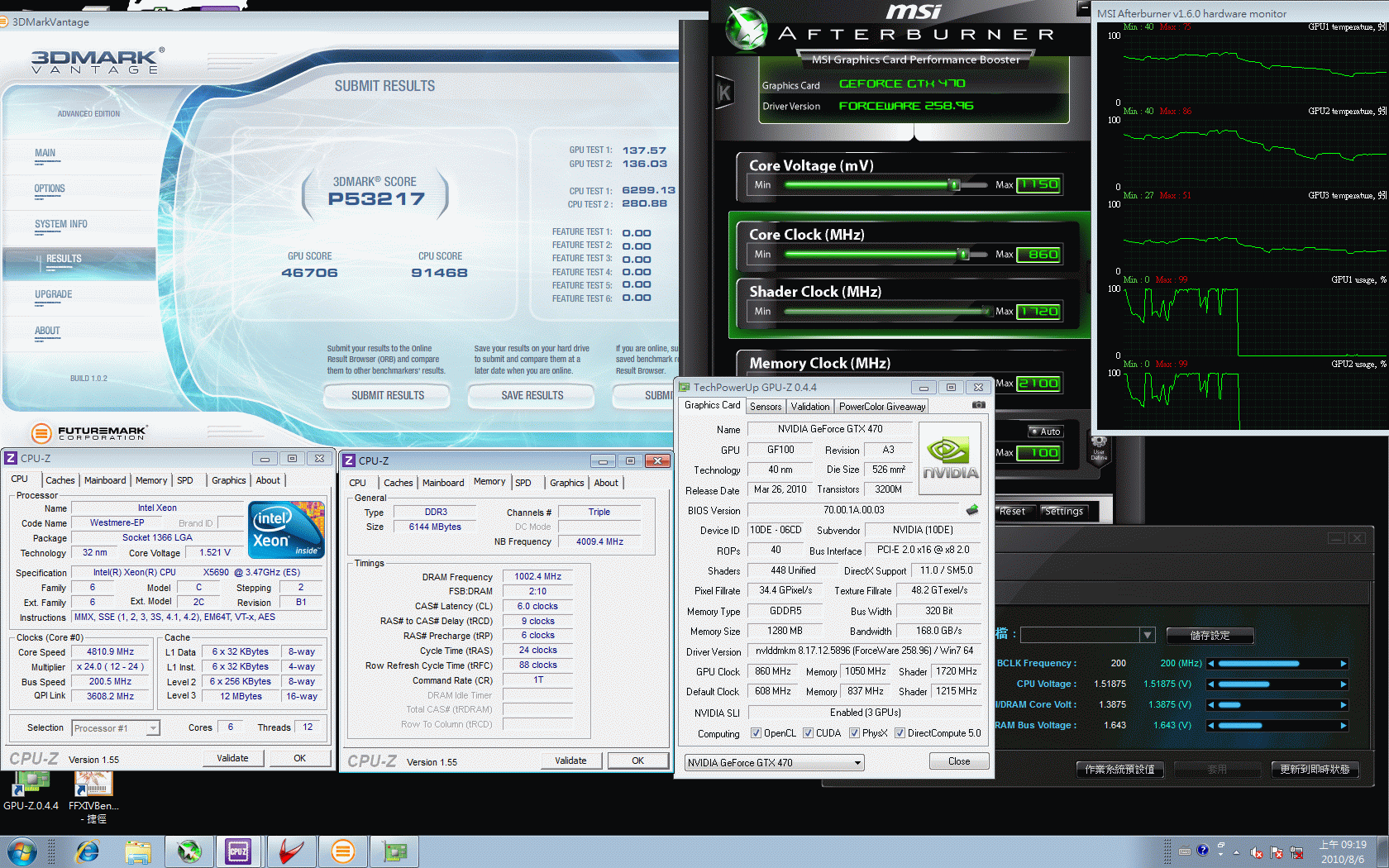Click the muted volume tray icon
Viewport: 1389px width, 868px height.
(1257, 851)
